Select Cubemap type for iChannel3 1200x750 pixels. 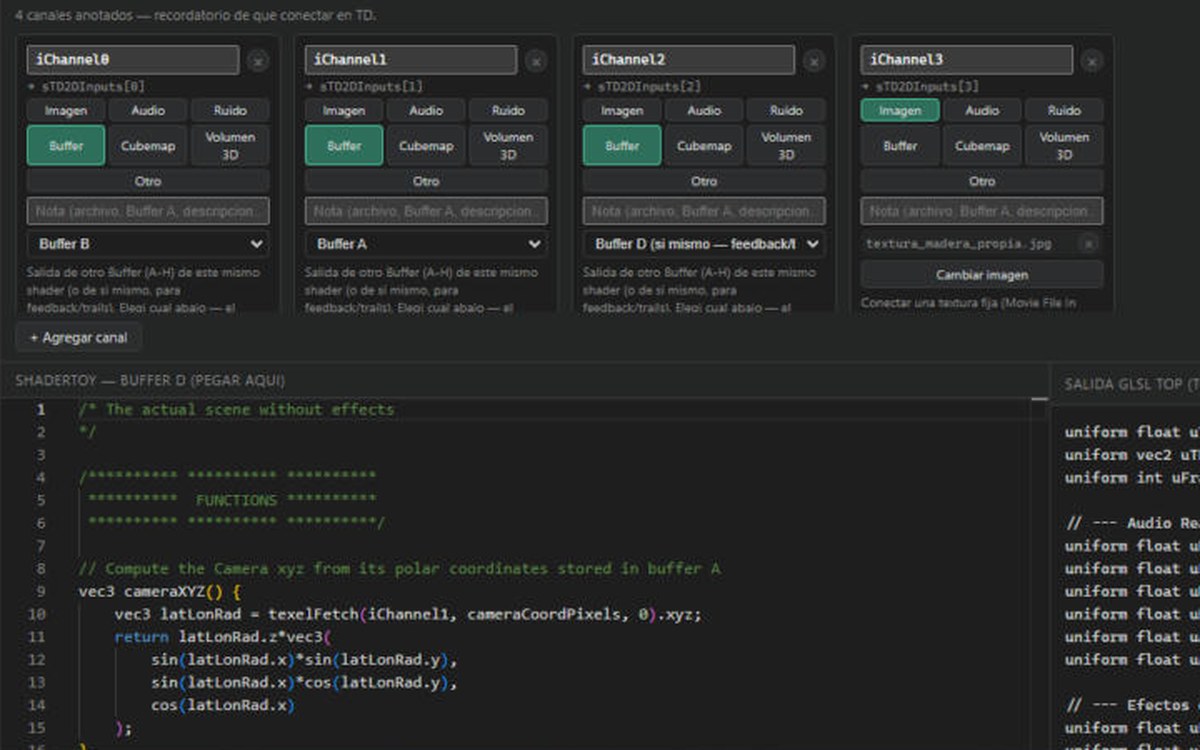pos(982,145)
